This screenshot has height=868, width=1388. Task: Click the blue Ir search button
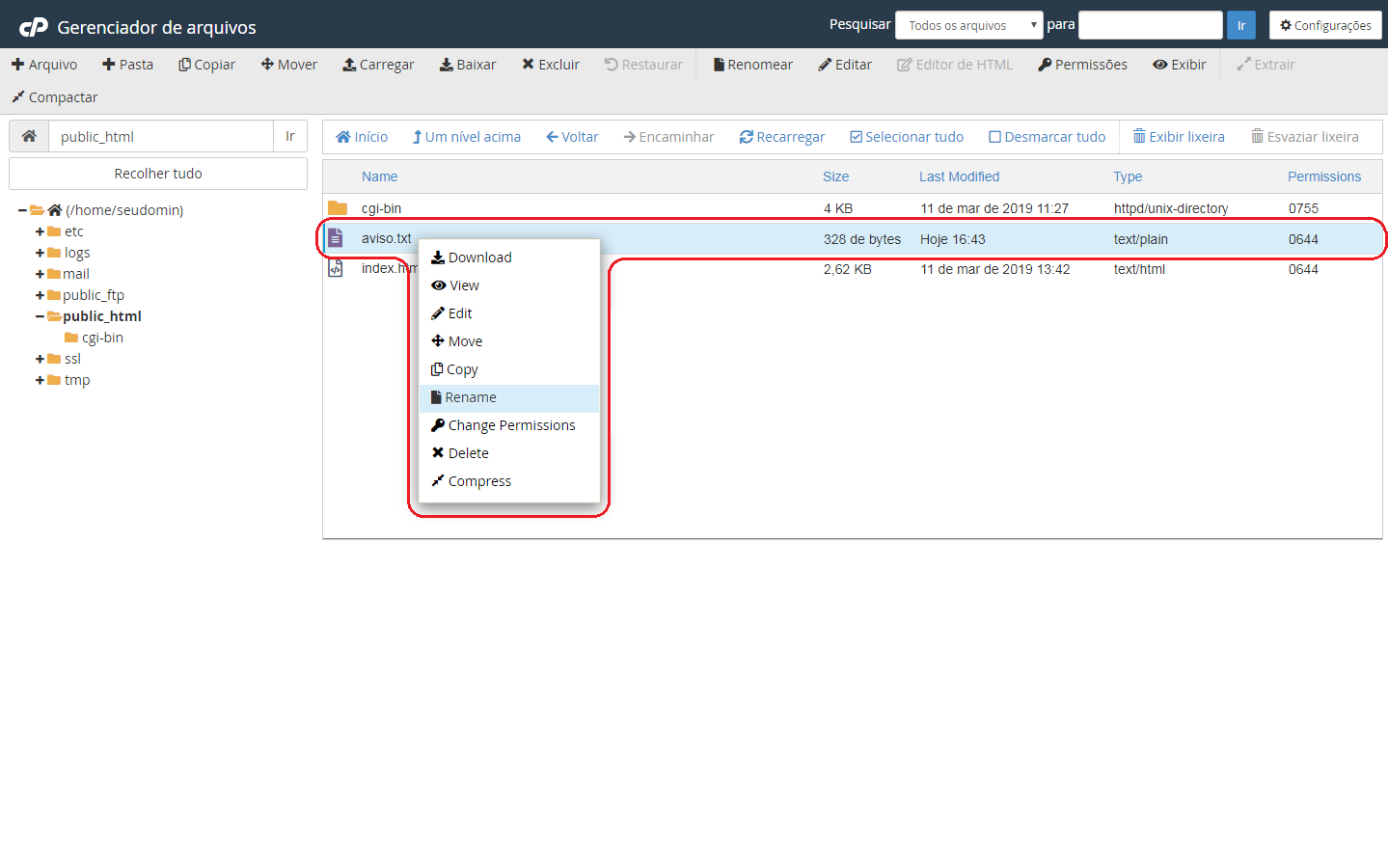pos(1241,25)
